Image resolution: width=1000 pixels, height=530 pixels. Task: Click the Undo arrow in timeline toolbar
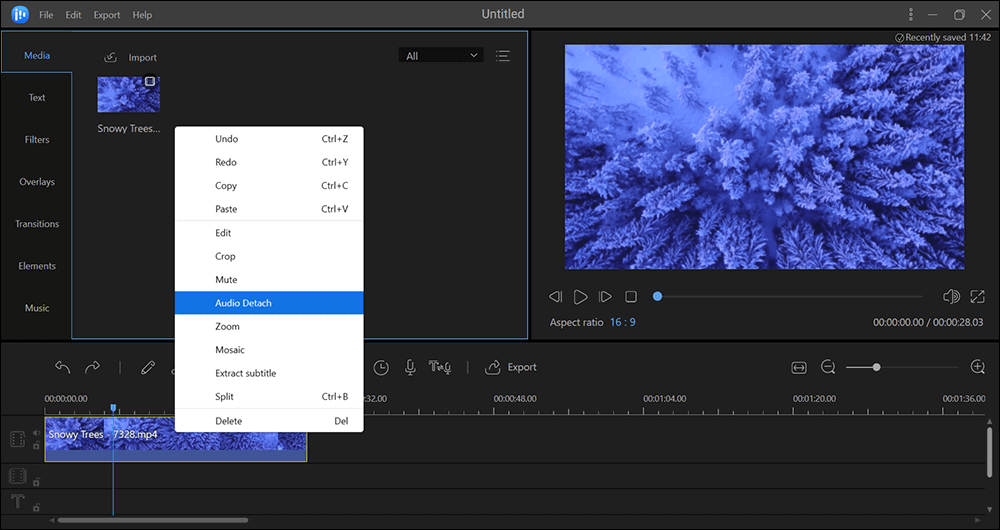tap(63, 368)
